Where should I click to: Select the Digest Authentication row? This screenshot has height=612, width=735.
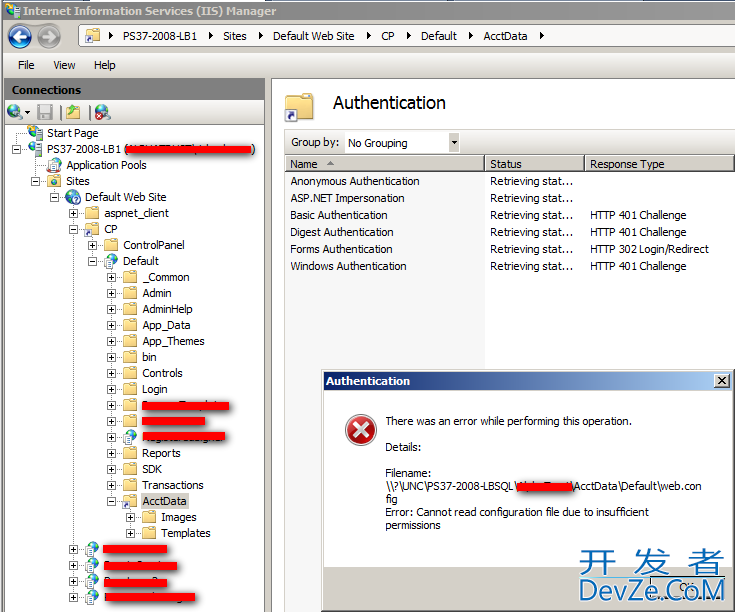tap(510, 232)
